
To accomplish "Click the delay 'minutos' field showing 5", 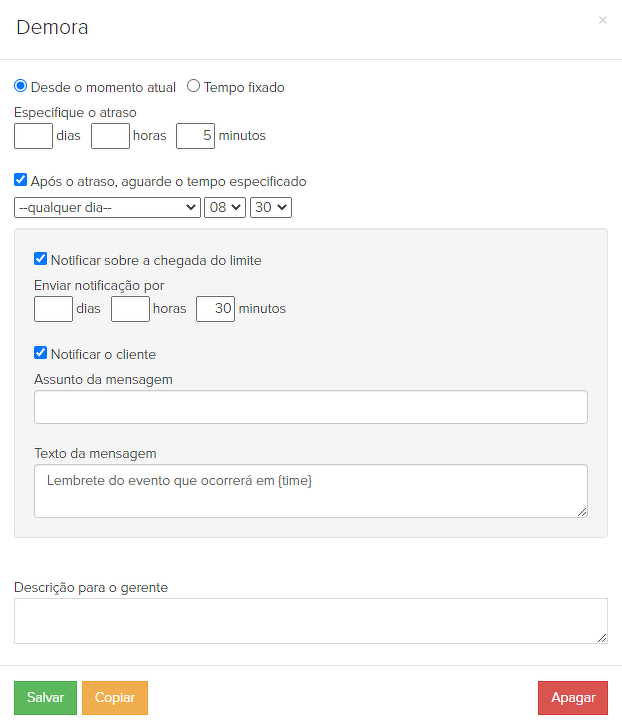I will (x=195, y=136).
